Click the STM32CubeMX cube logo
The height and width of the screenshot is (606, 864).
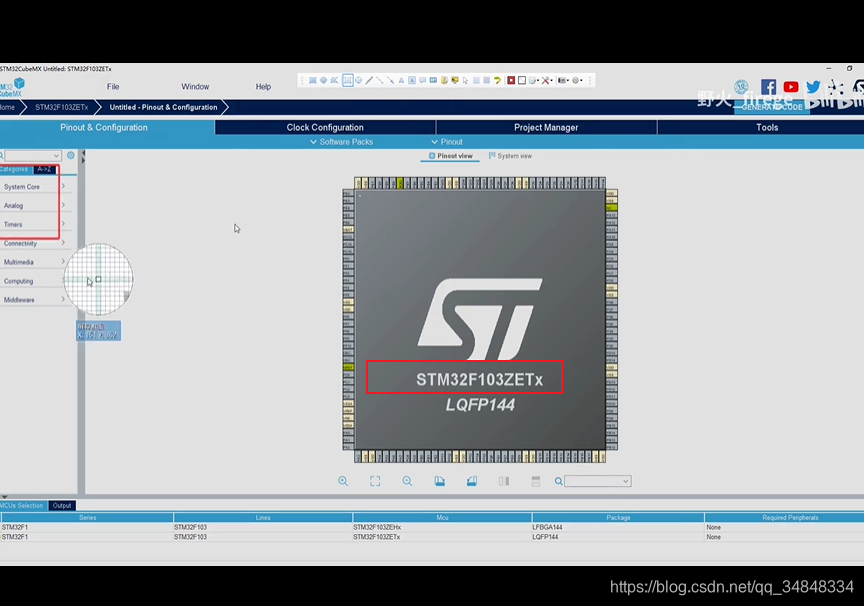pos(19,84)
